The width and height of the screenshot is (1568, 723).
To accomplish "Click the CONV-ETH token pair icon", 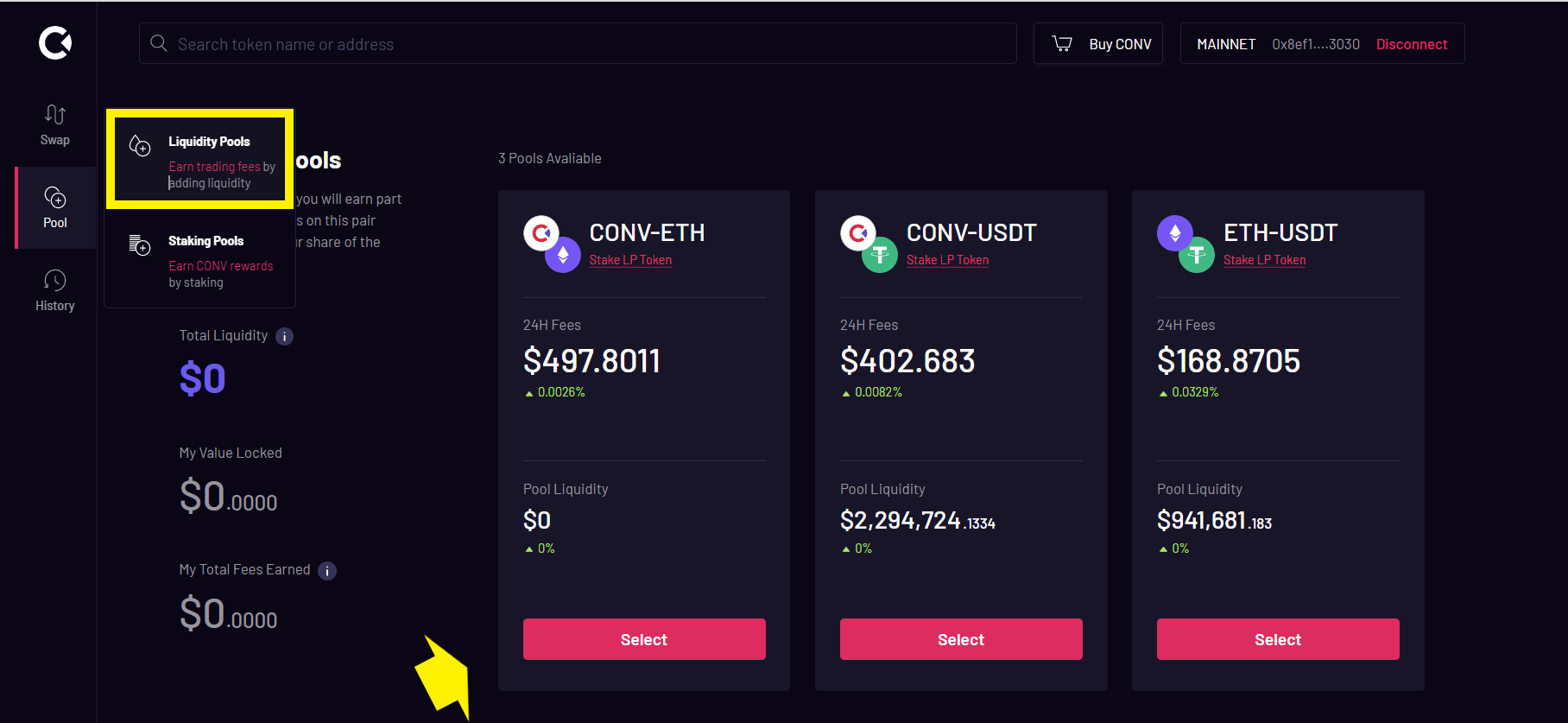I will tap(552, 244).
